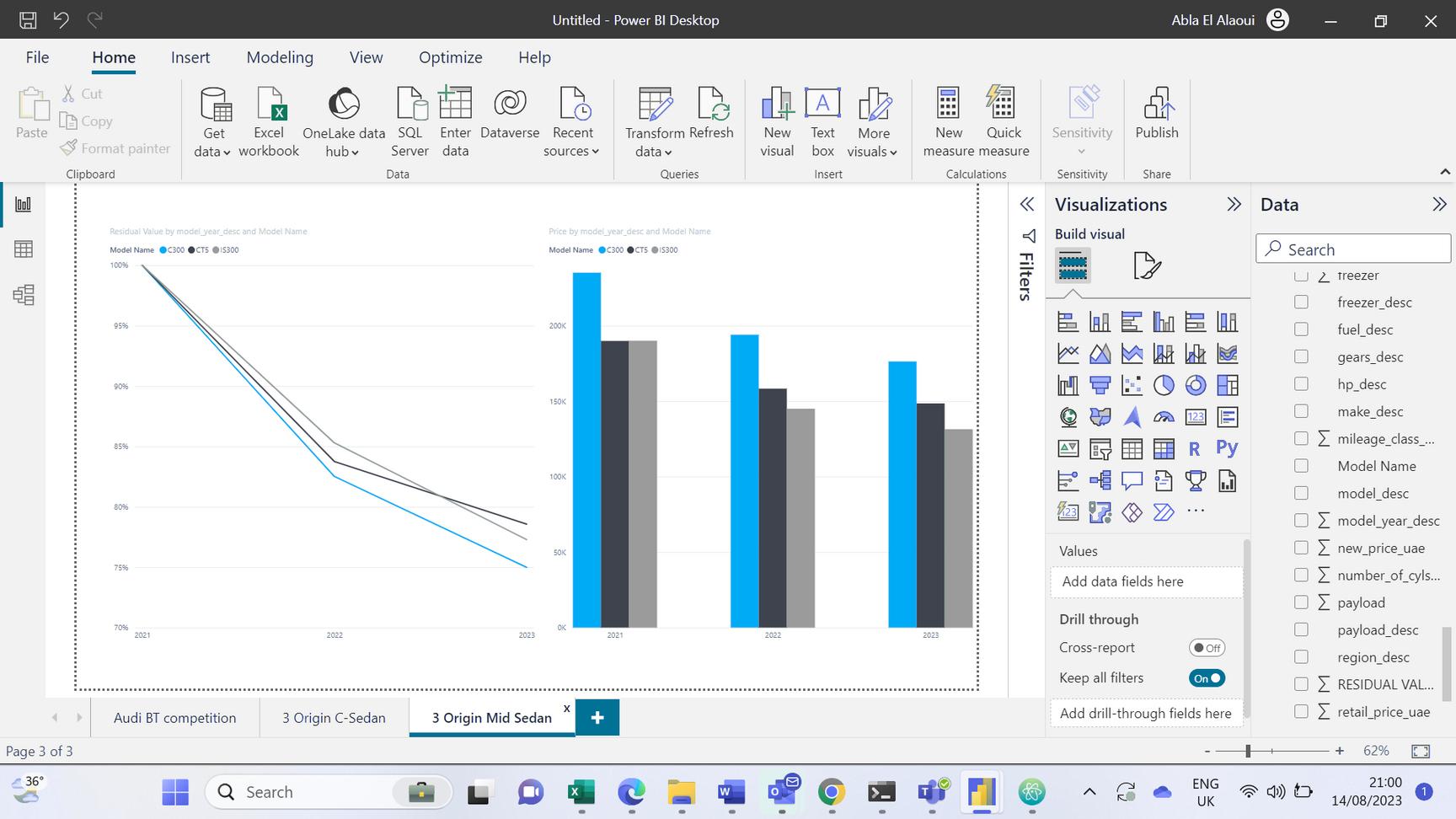Viewport: 1456px width, 819px height.
Task: Create a Quick measure
Action: coord(1004,123)
